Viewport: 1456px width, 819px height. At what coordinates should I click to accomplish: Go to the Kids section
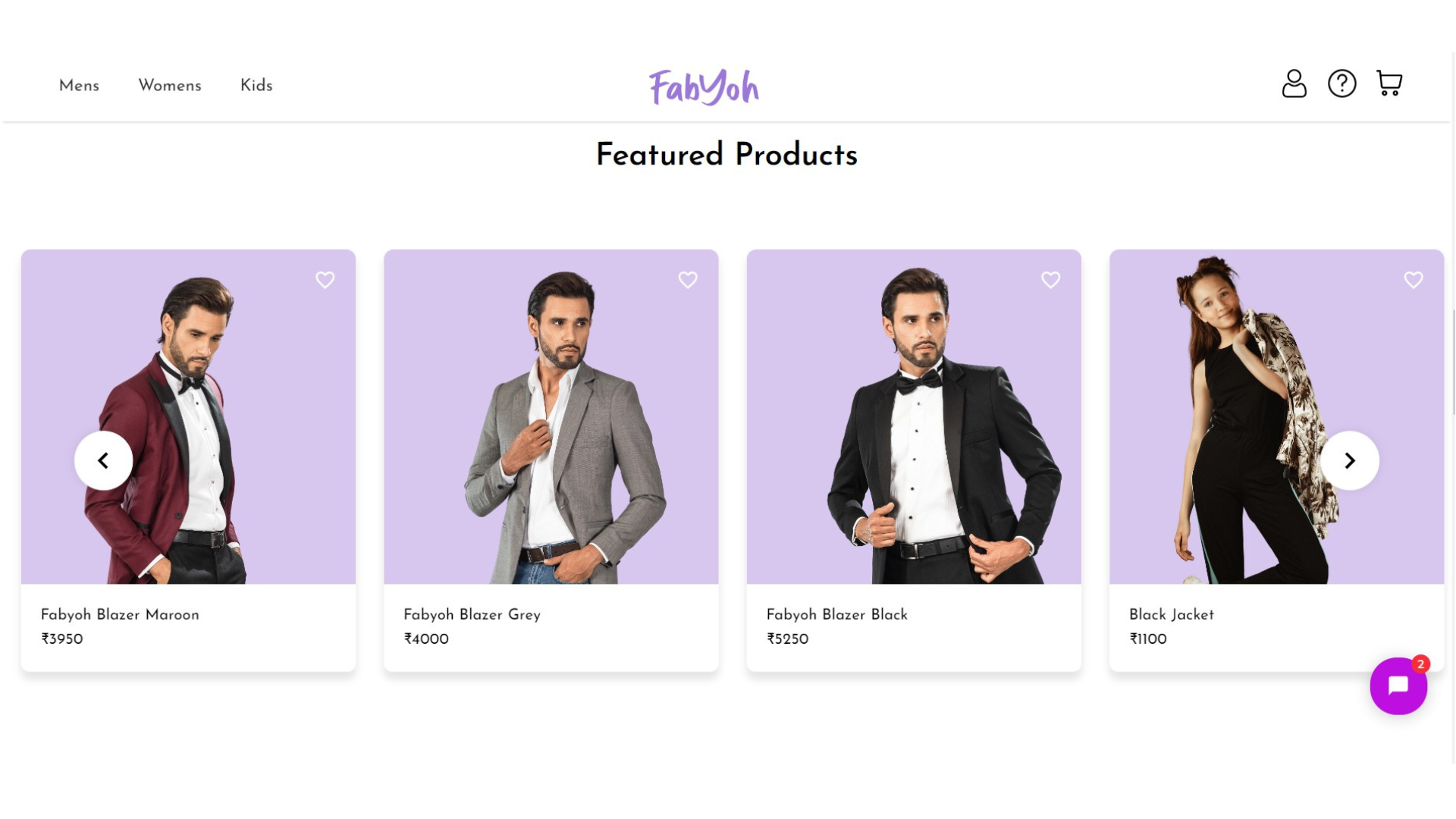pyautogui.click(x=256, y=86)
